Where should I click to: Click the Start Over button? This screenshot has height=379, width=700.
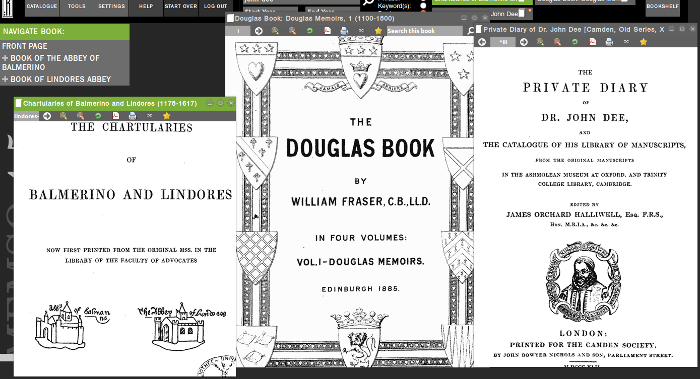[x=181, y=6]
